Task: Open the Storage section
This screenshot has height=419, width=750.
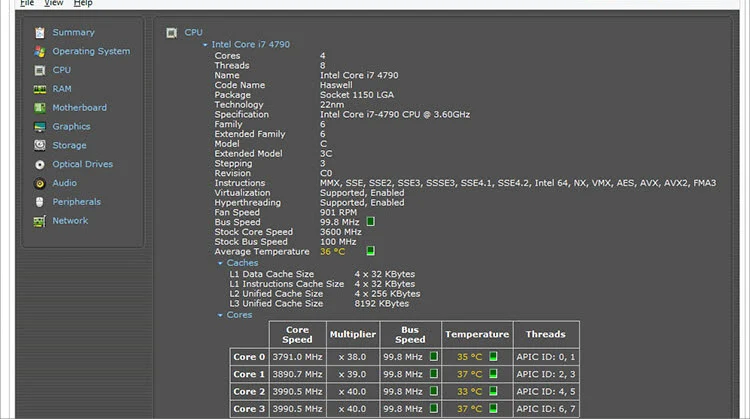Action: click(69, 145)
